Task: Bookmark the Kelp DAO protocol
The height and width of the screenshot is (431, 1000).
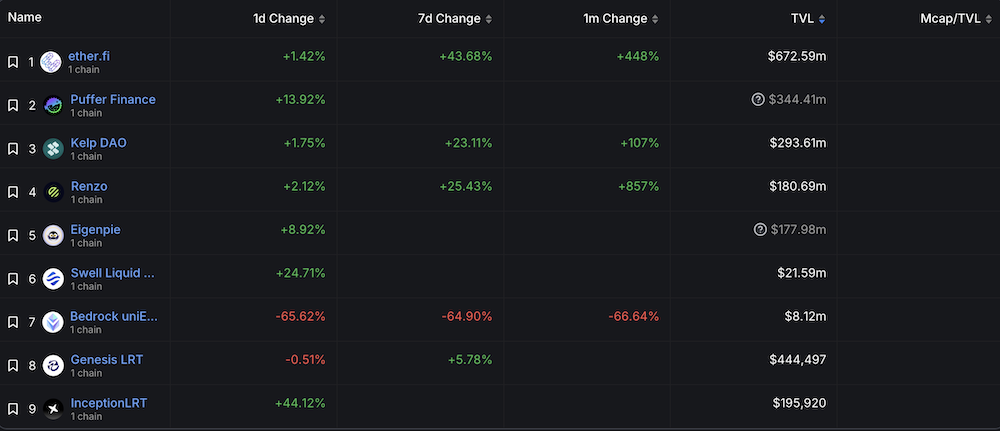Action: [x=13, y=149]
